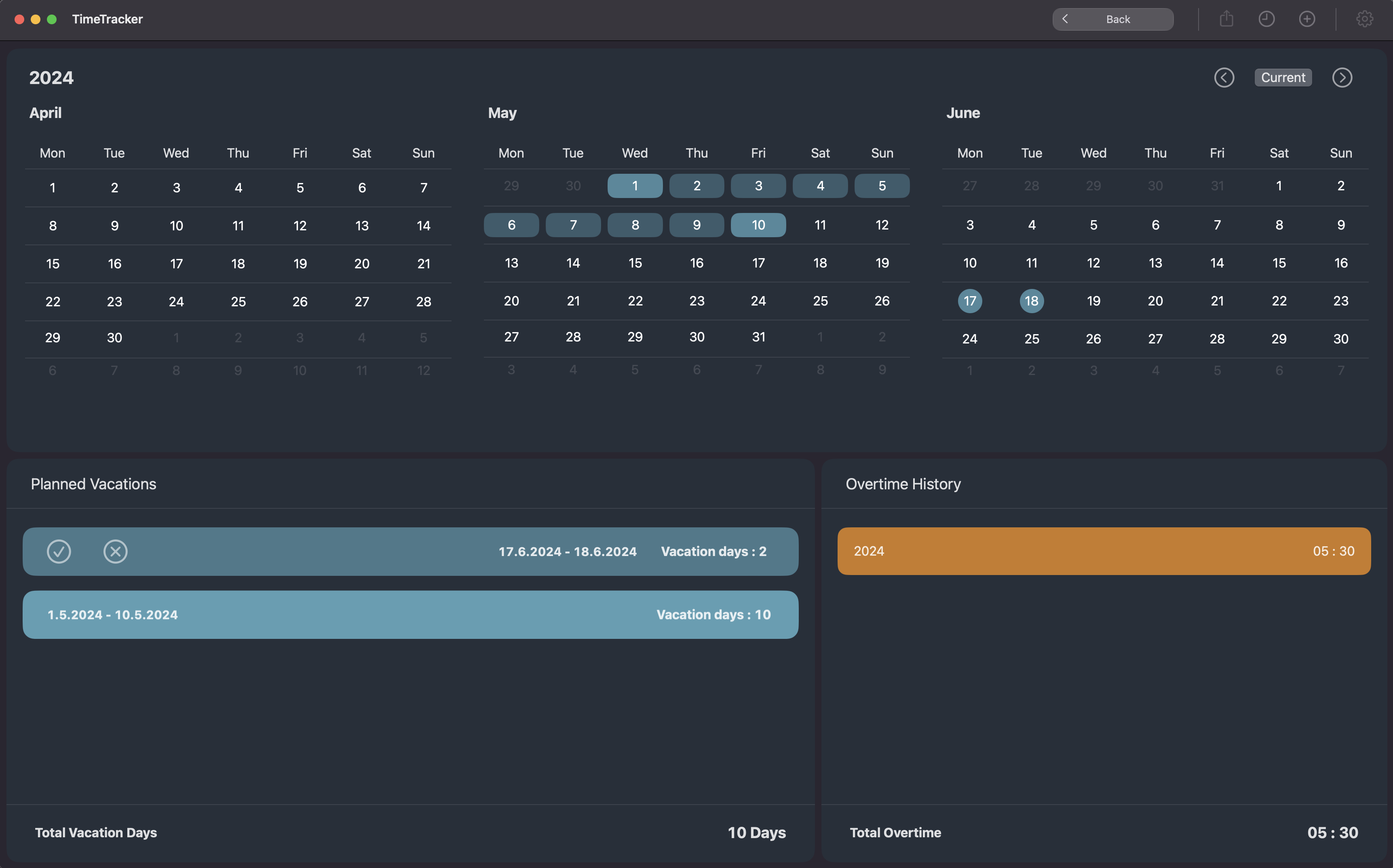Click the 2024 year heading
1393x868 pixels.
(52, 78)
